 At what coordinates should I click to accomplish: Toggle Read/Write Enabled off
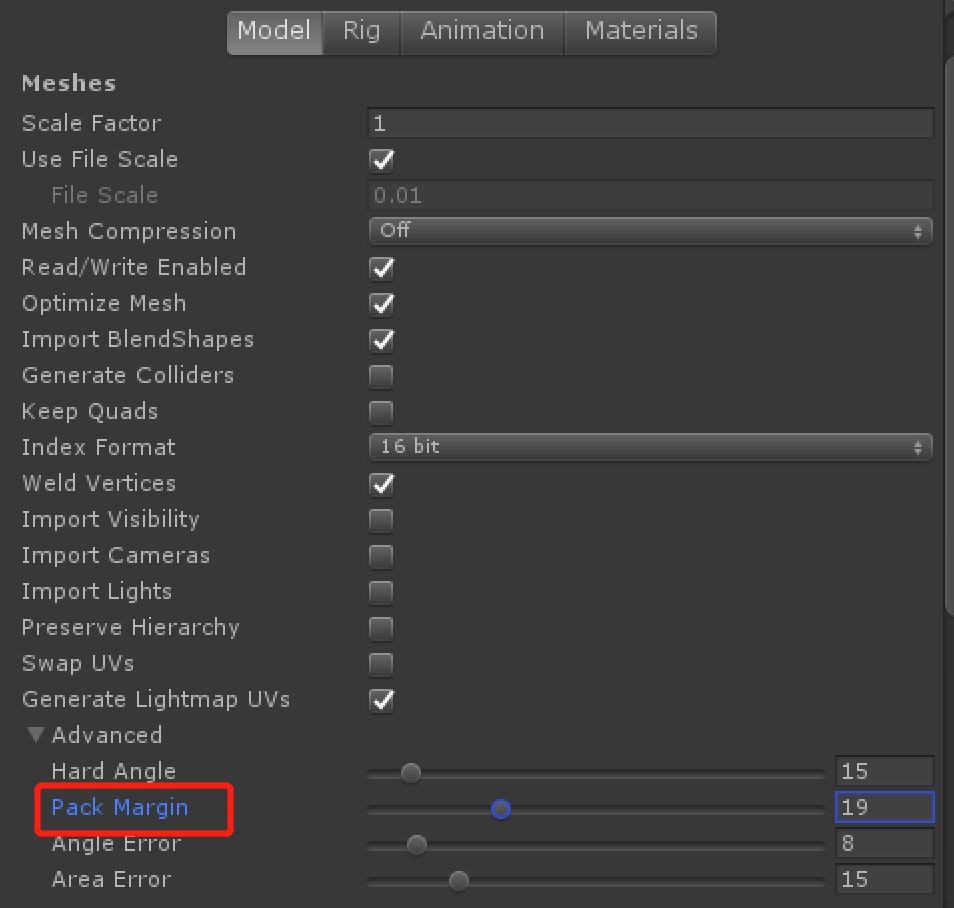coord(380,268)
